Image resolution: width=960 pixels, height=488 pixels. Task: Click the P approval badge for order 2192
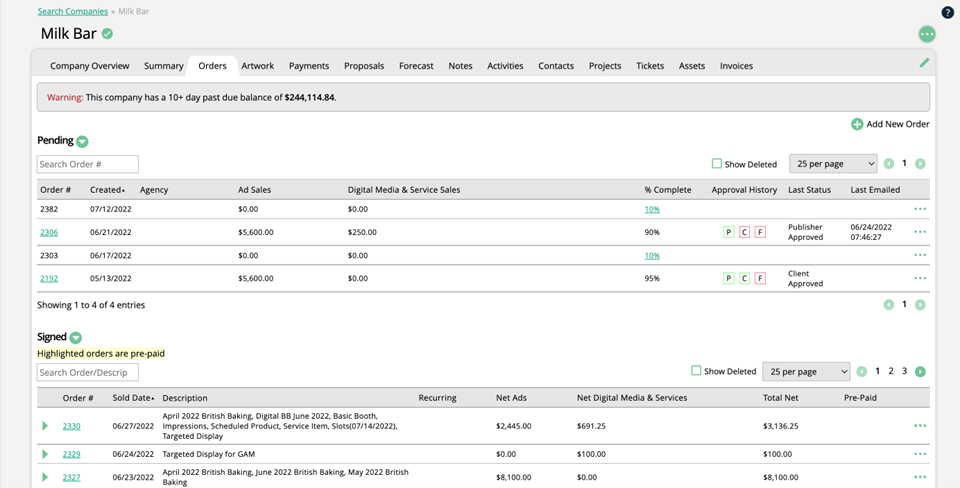(729, 279)
